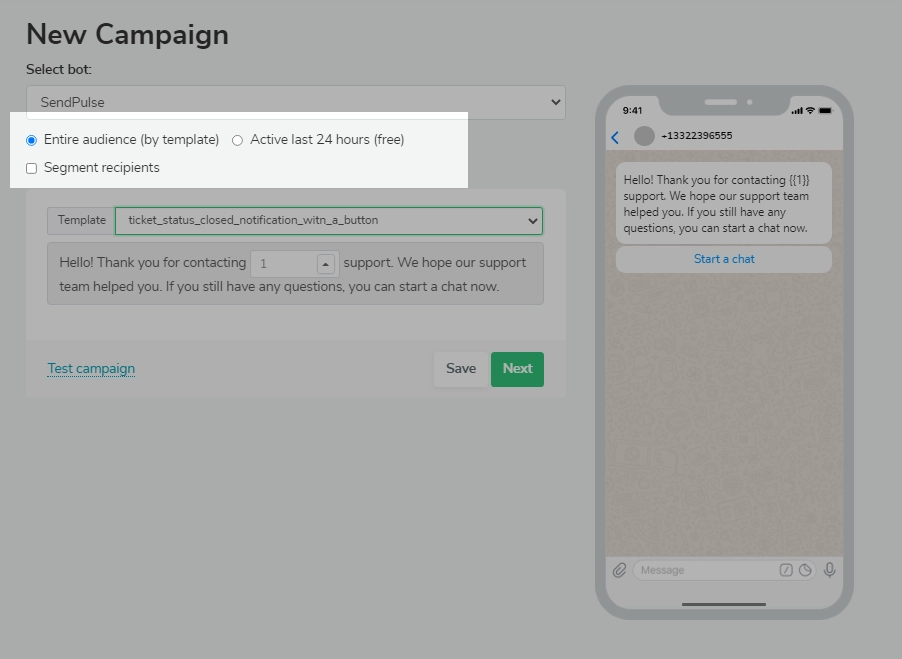This screenshot has height=659, width=902.
Task: Enable the Segment recipients checkbox
Action: pos(31,168)
